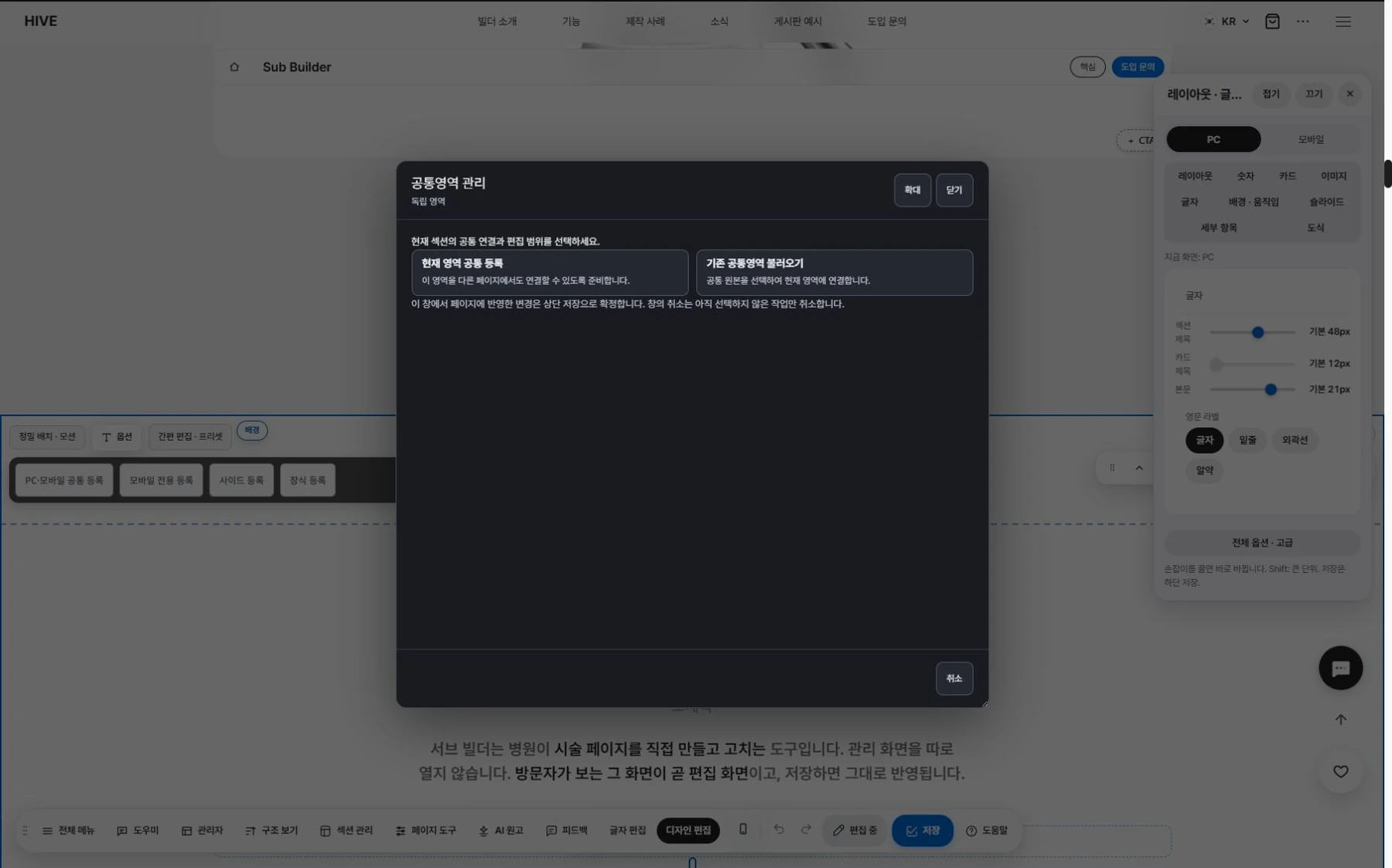Expand the 전체 옵션 · 고급 options
This screenshot has width=1392, height=868.
pyautogui.click(x=1262, y=543)
